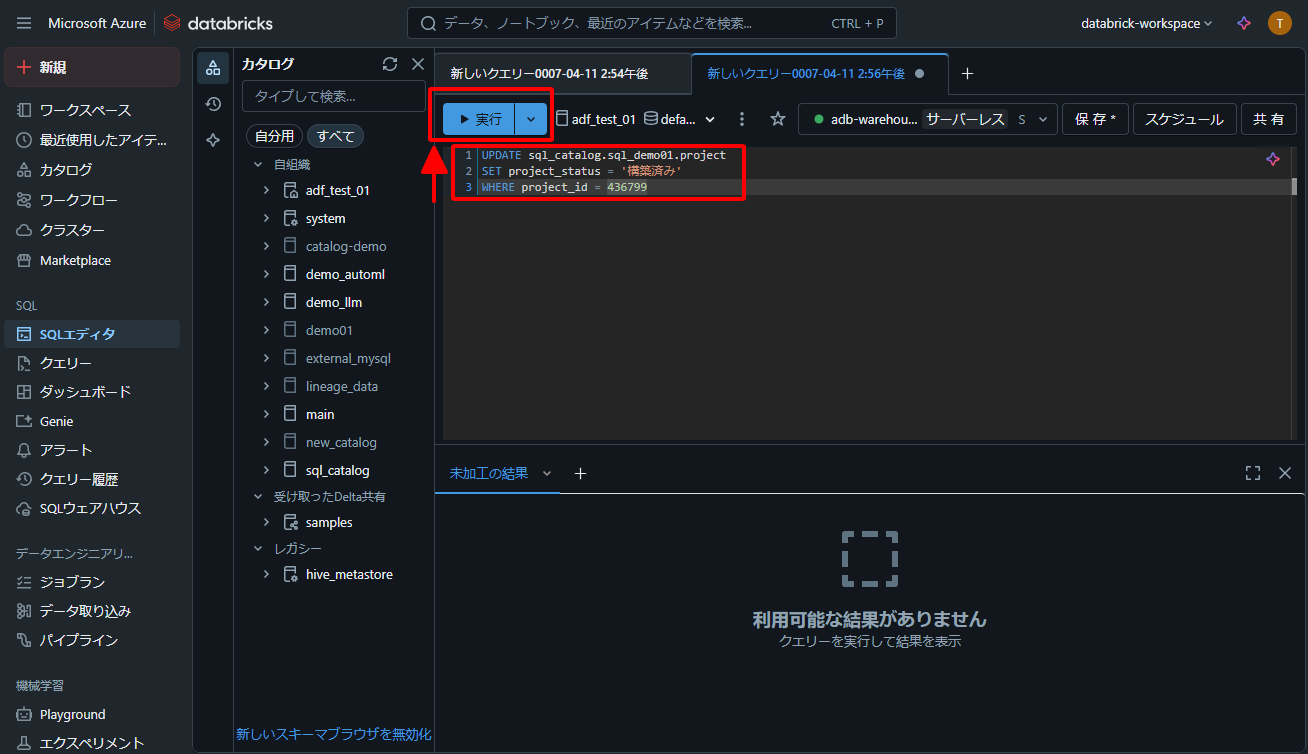Click the catalog refresh icon
Viewport: 1308px width, 754px height.
[390, 64]
